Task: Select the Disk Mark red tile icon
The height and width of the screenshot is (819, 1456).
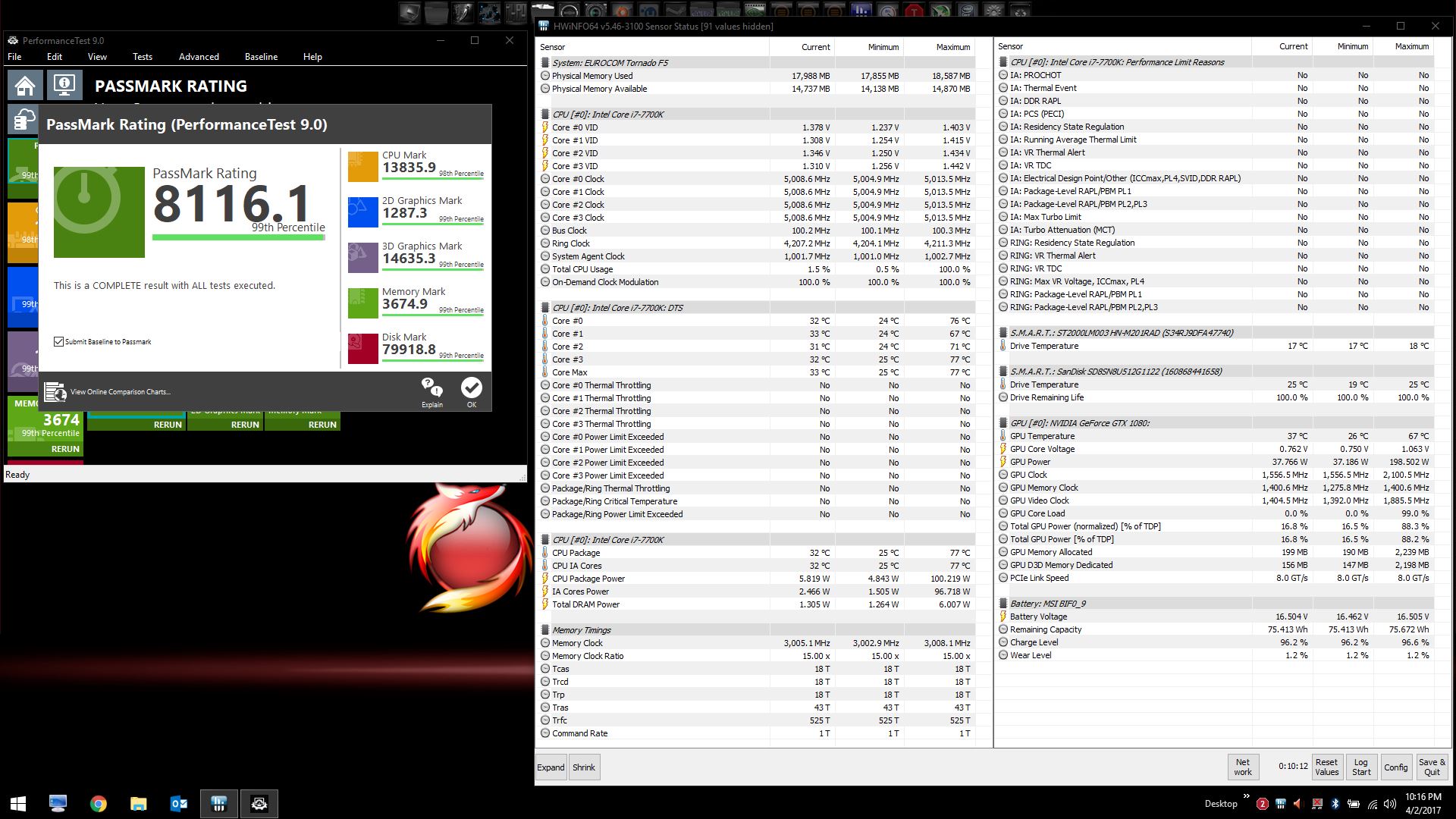Action: pos(363,349)
